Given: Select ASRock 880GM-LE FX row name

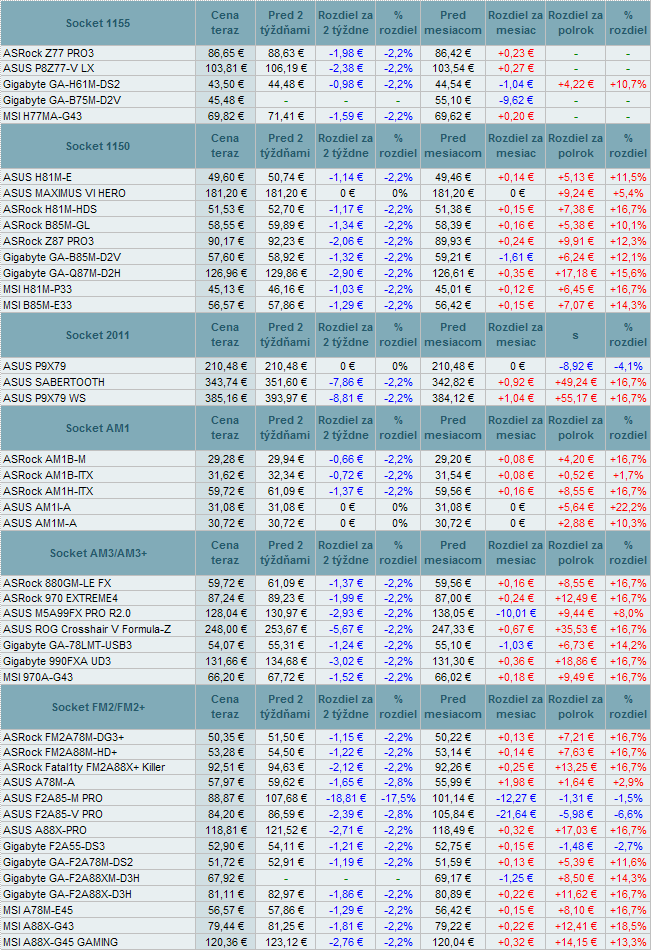Looking at the screenshot, I should click(57, 583).
